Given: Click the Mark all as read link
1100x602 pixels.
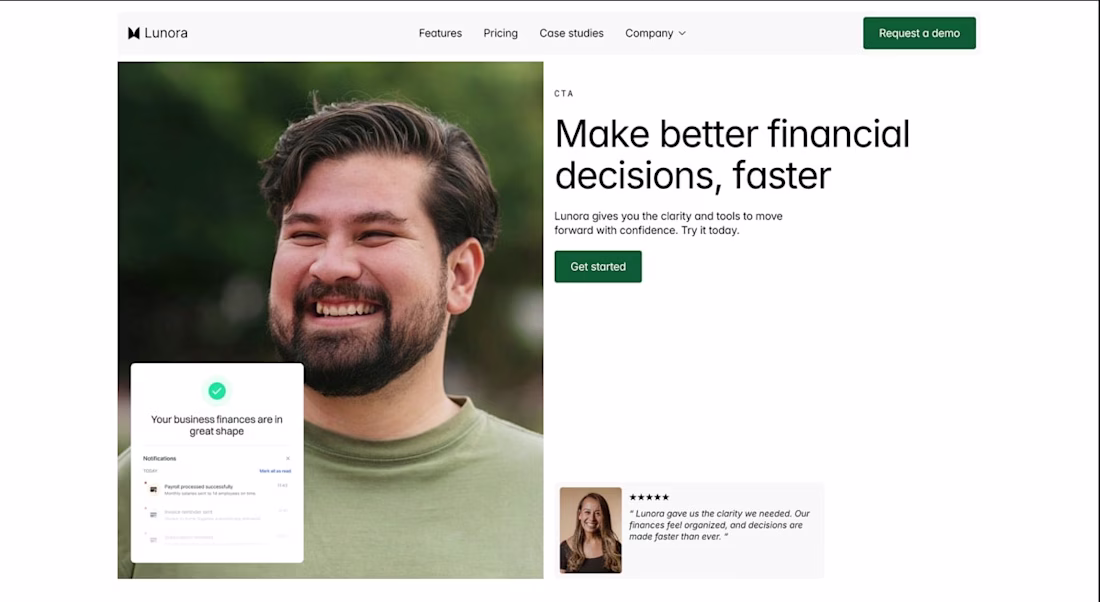Looking at the screenshot, I should [275, 471].
